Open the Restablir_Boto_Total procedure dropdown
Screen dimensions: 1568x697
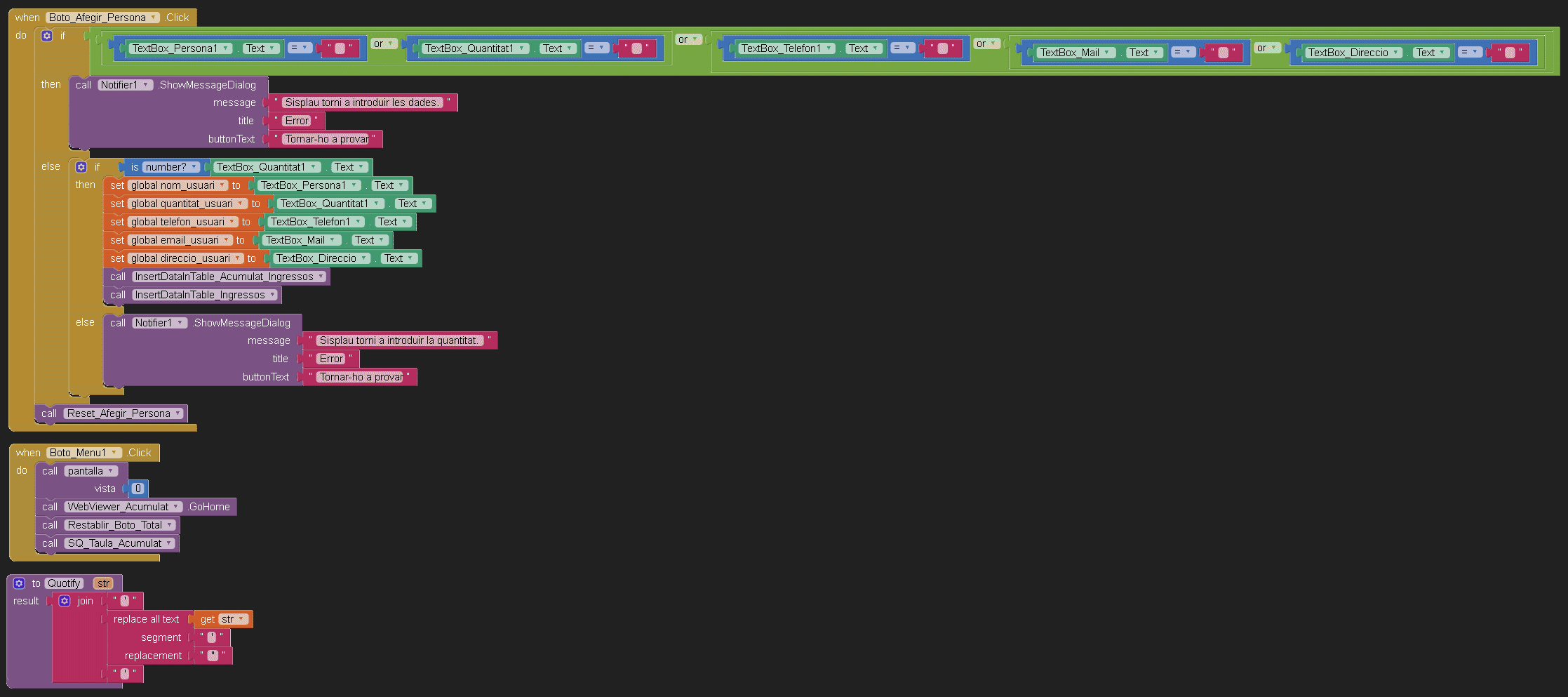pyautogui.click(x=170, y=525)
